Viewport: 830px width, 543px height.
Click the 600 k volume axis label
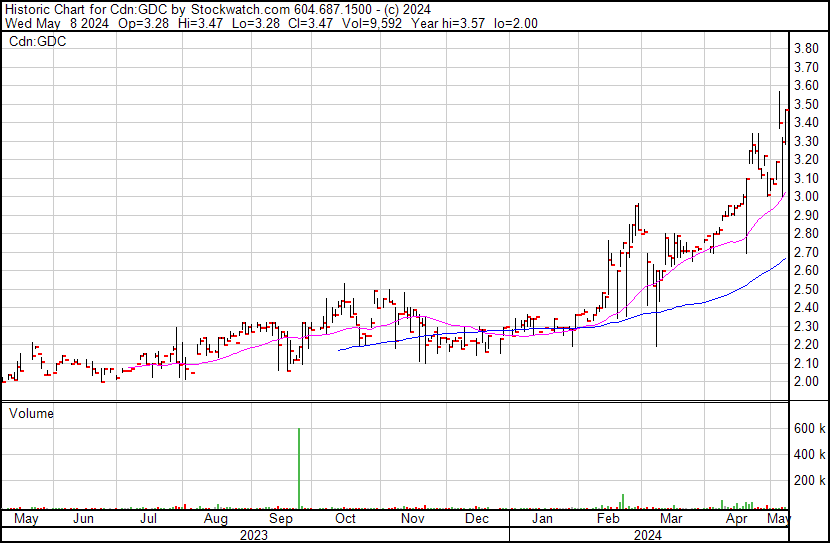(x=810, y=429)
